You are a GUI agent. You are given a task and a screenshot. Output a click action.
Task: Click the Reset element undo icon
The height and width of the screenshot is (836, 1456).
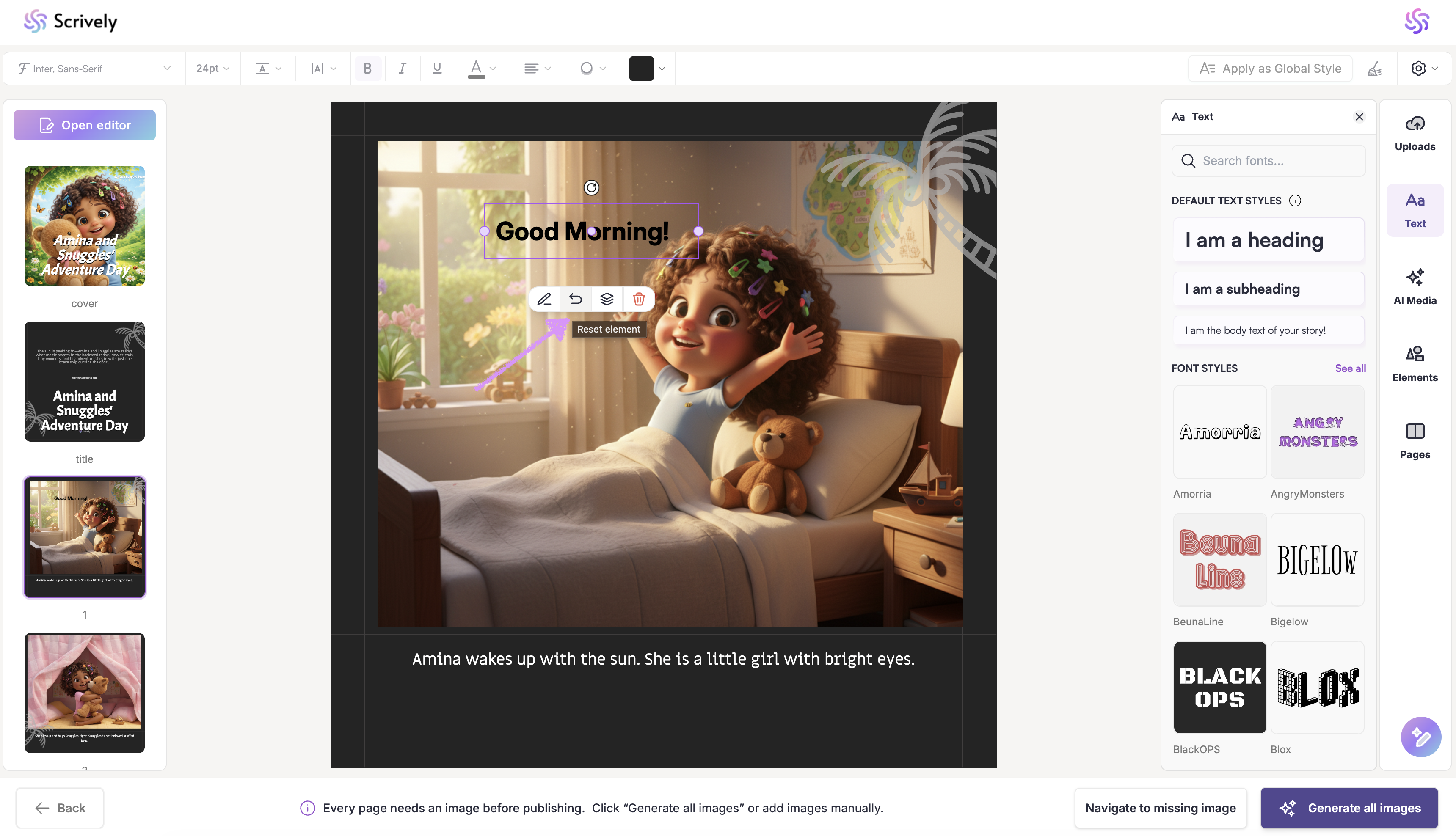pyautogui.click(x=576, y=299)
